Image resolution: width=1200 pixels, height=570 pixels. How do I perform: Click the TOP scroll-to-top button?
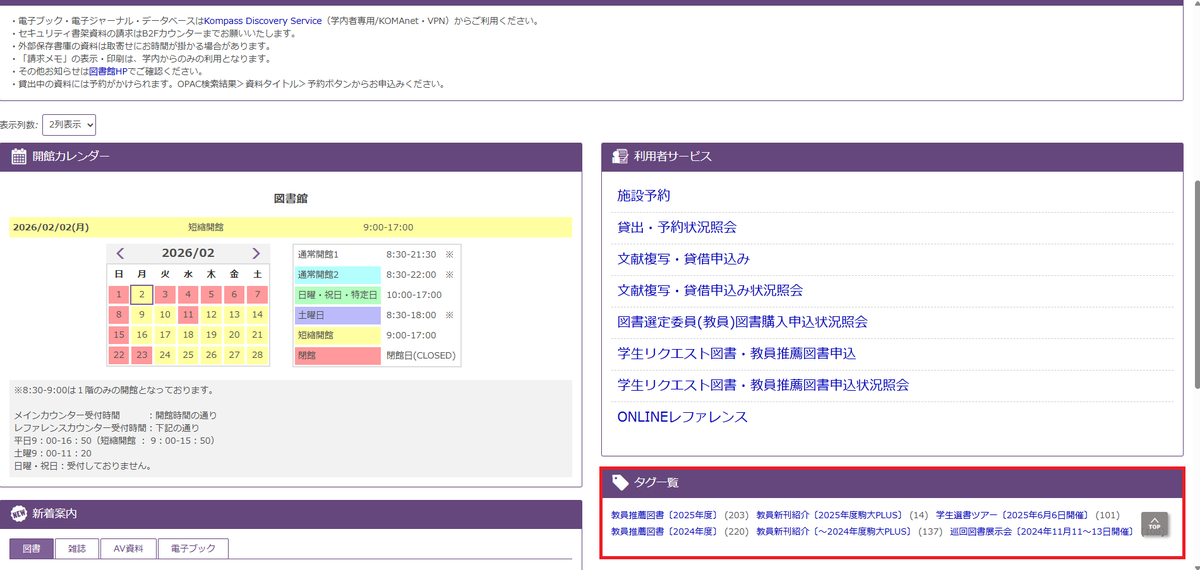click(x=1154, y=525)
